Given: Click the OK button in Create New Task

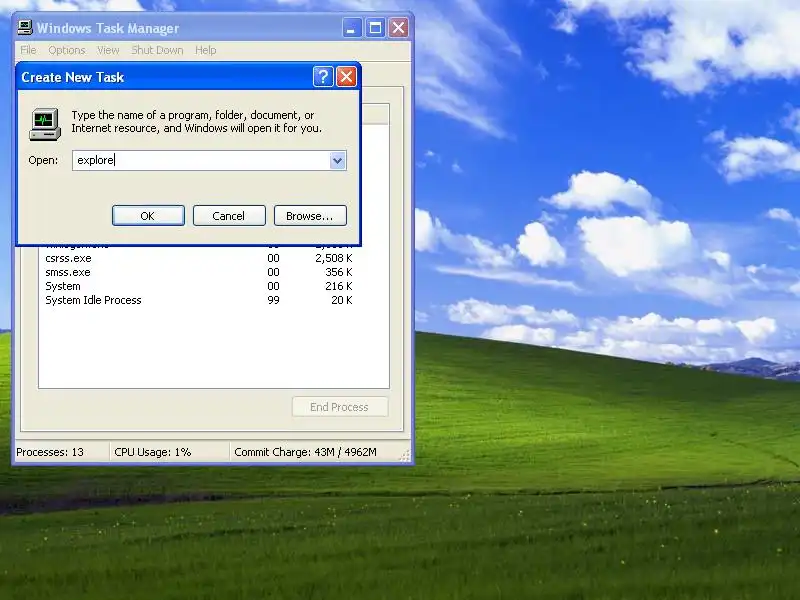Looking at the screenshot, I should 148,216.
